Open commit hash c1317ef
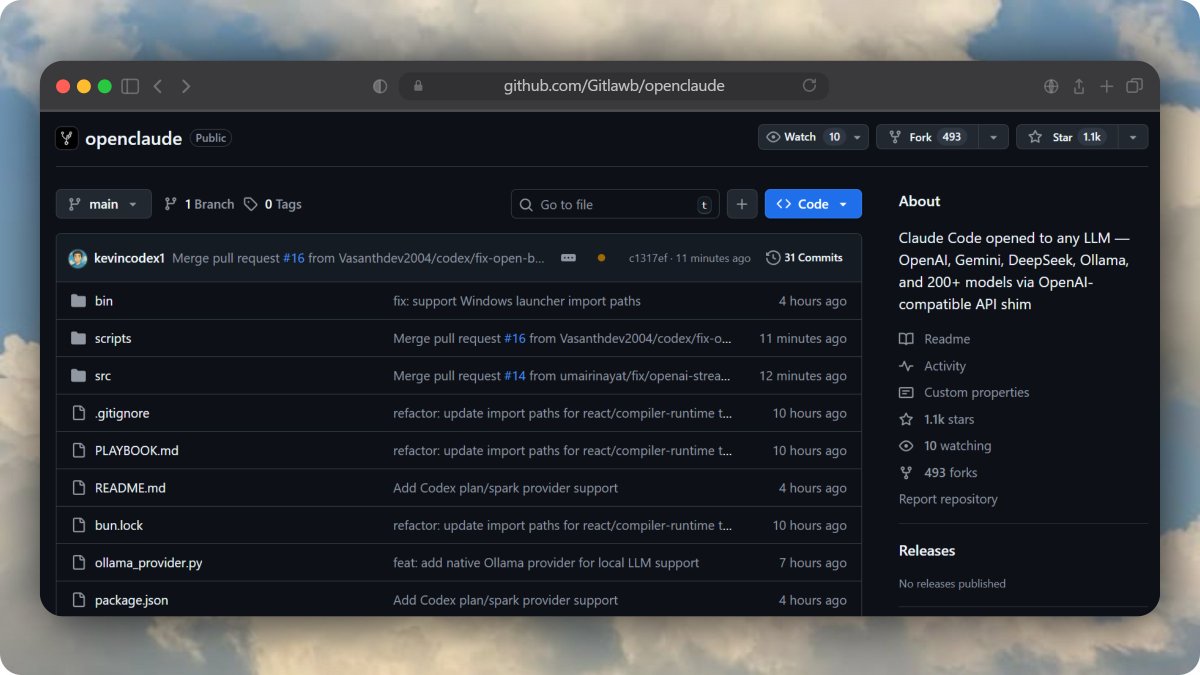The width and height of the screenshot is (1200, 675). [x=649, y=258]
